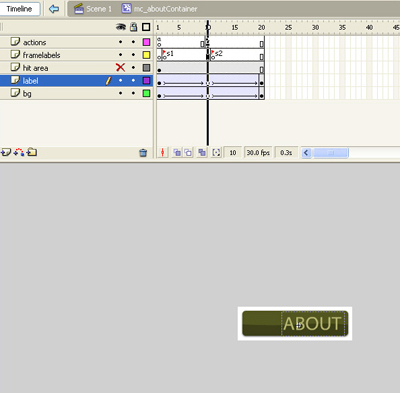Image resolution: width=400 pixels, height=393 pixels.
Task: Select mc_aboutContainer in the breadcrumb
Action: 160,9
